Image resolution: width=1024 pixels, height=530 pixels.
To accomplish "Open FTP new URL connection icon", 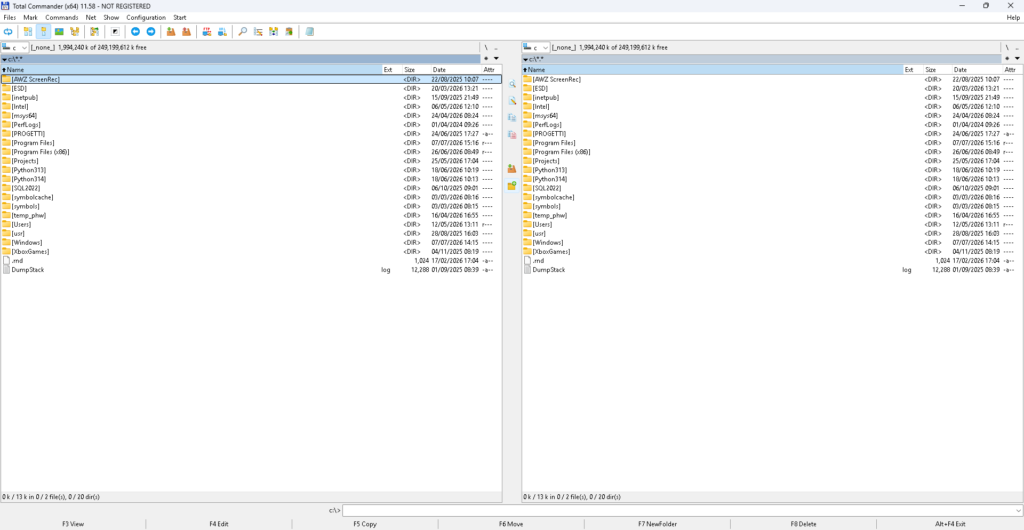I will point(222,31).
